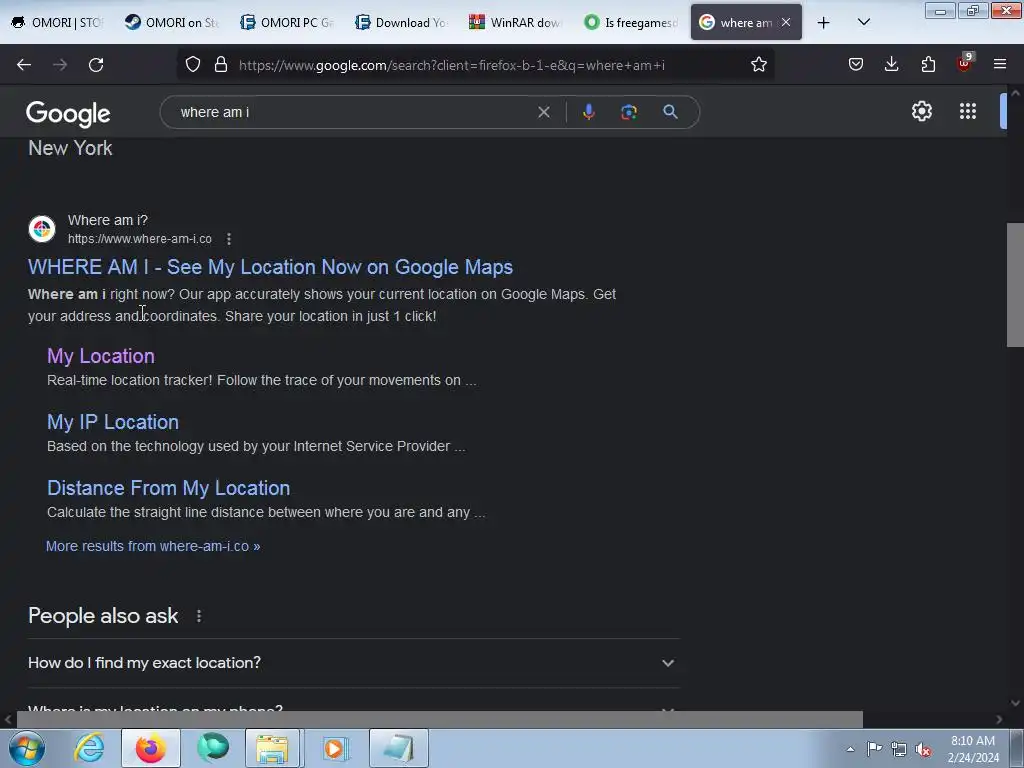This screenshot has width=1024, height=768.
Task: Open More results from where-am-i.co
Action: pyautogui.click(x=153, y=546)
